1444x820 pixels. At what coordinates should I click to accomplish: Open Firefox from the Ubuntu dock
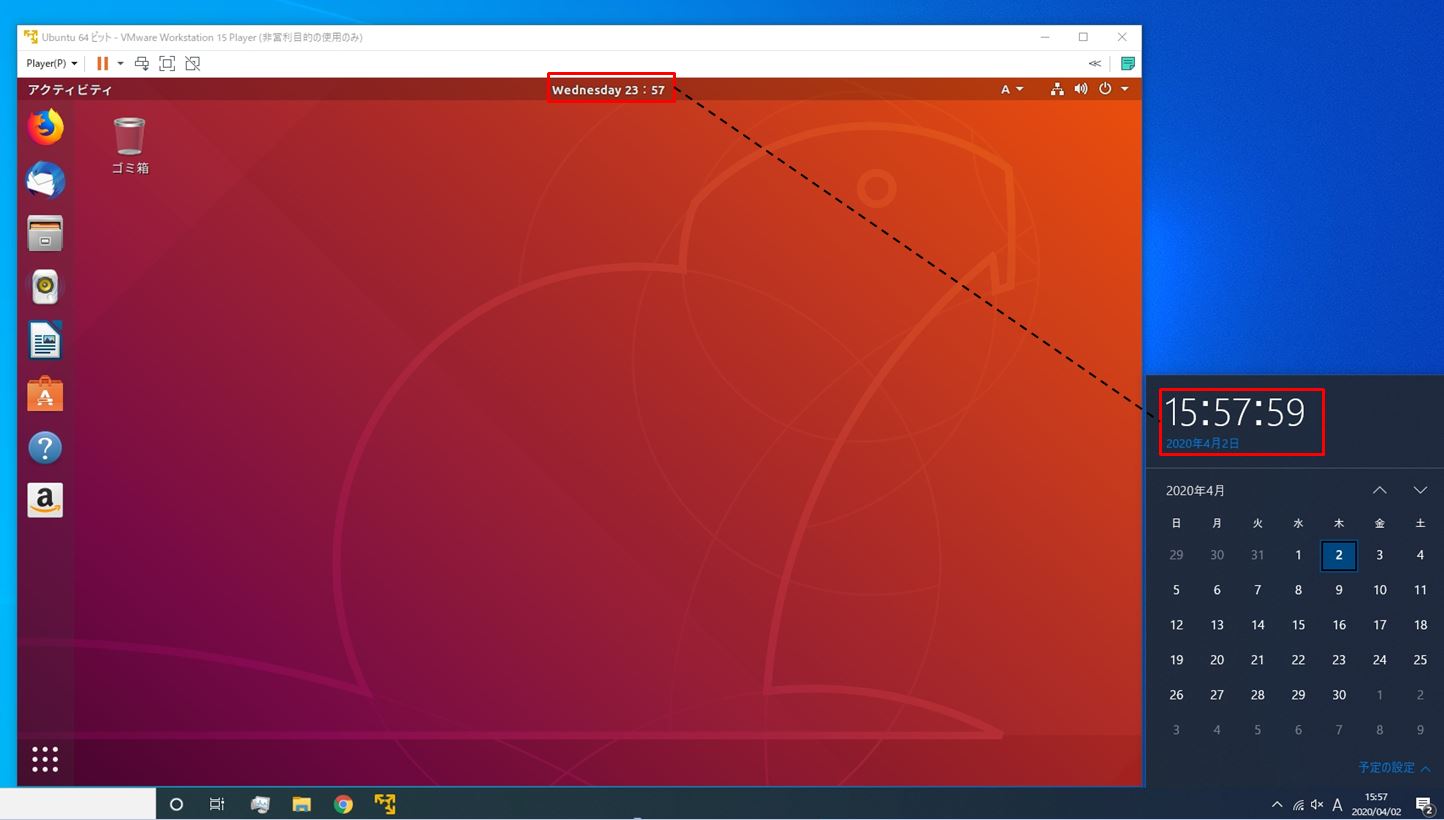tap(45, 127)
